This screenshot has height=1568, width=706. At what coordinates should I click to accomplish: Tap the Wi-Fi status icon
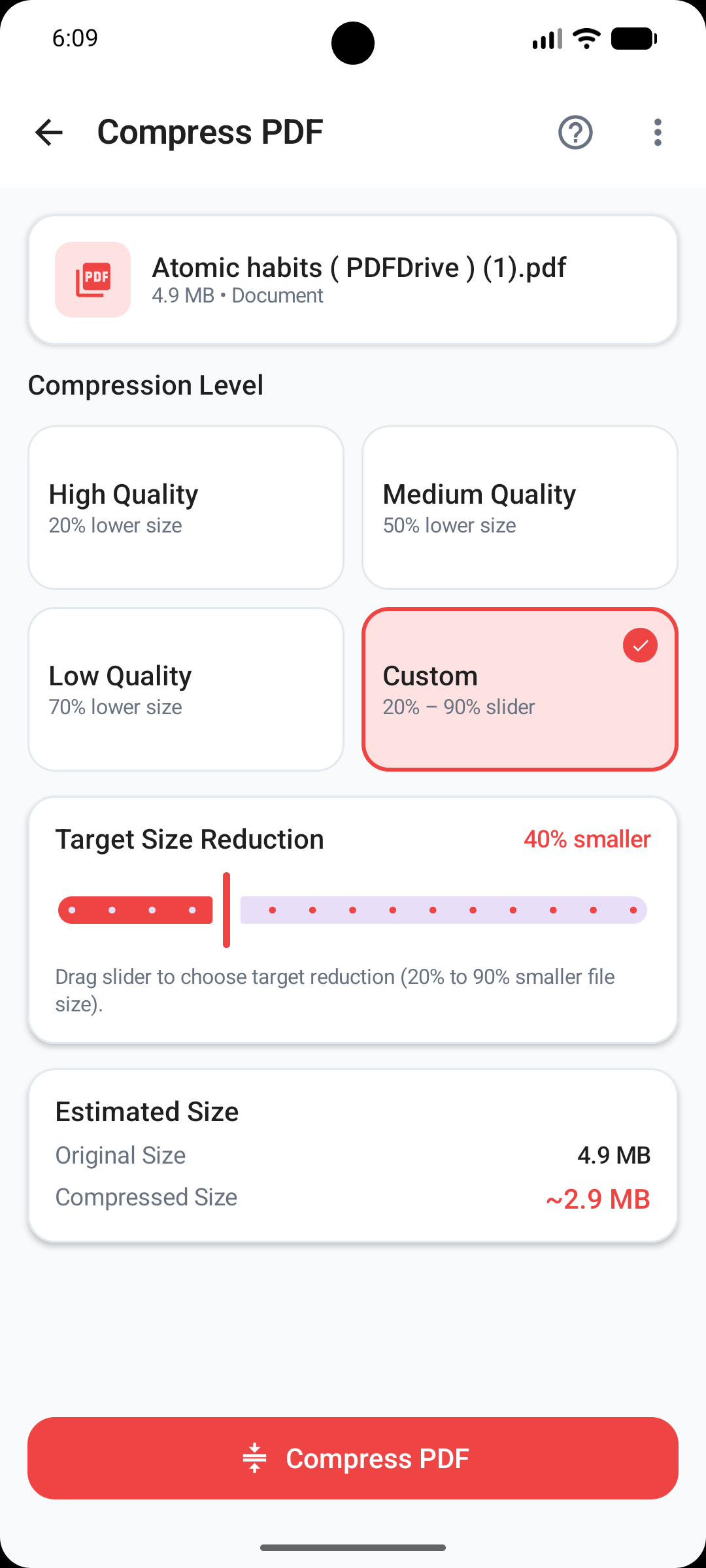point(586,39)
